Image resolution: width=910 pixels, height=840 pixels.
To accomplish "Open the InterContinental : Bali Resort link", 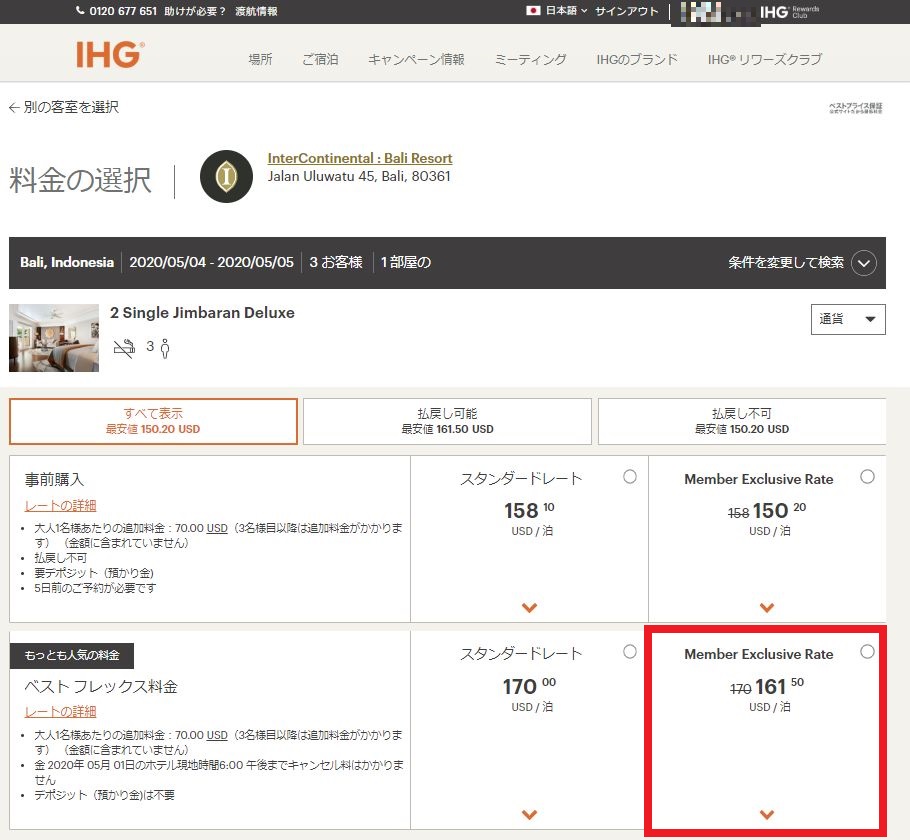I will click(x=360, y=158).
